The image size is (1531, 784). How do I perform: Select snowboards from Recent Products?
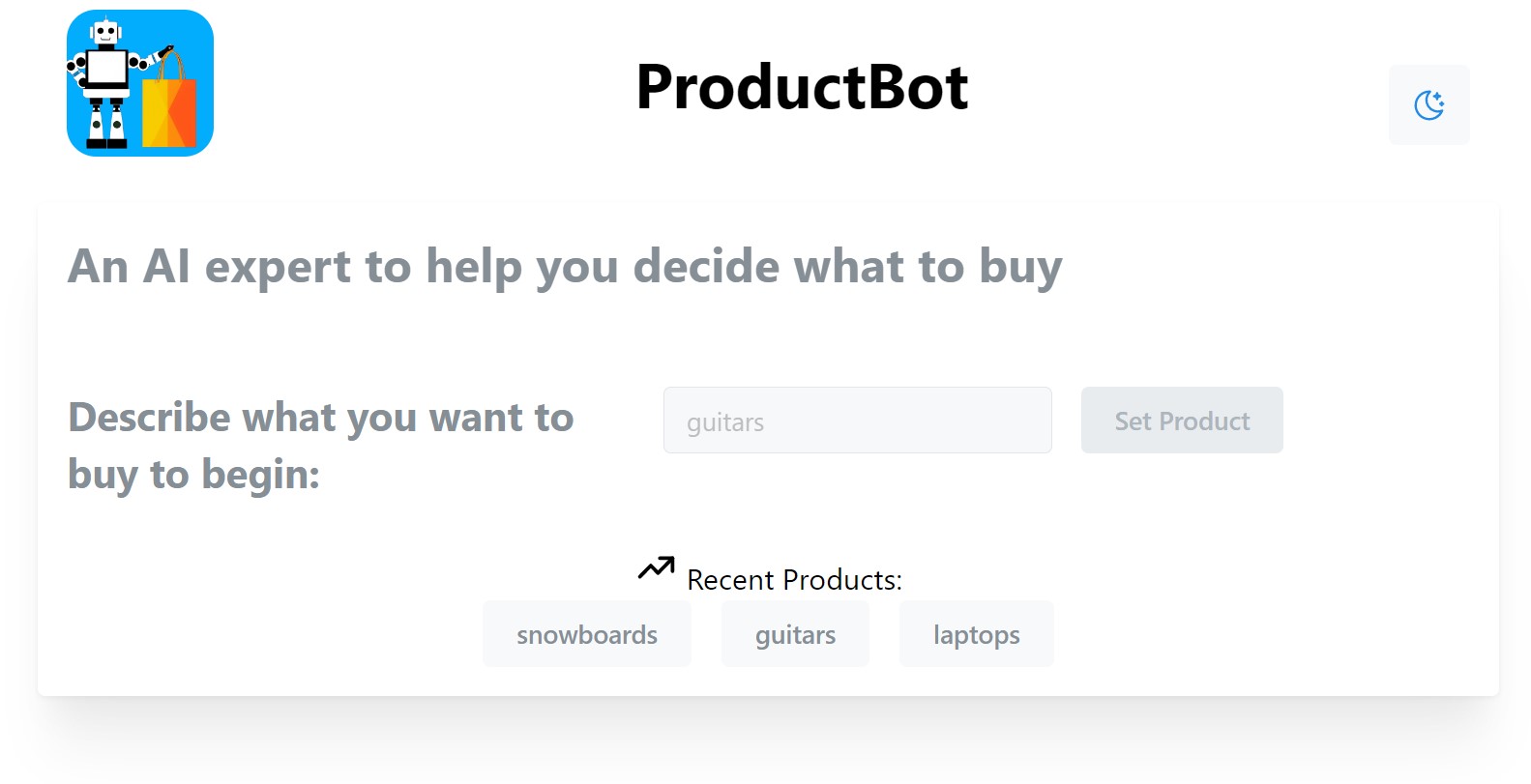(586, 634)
